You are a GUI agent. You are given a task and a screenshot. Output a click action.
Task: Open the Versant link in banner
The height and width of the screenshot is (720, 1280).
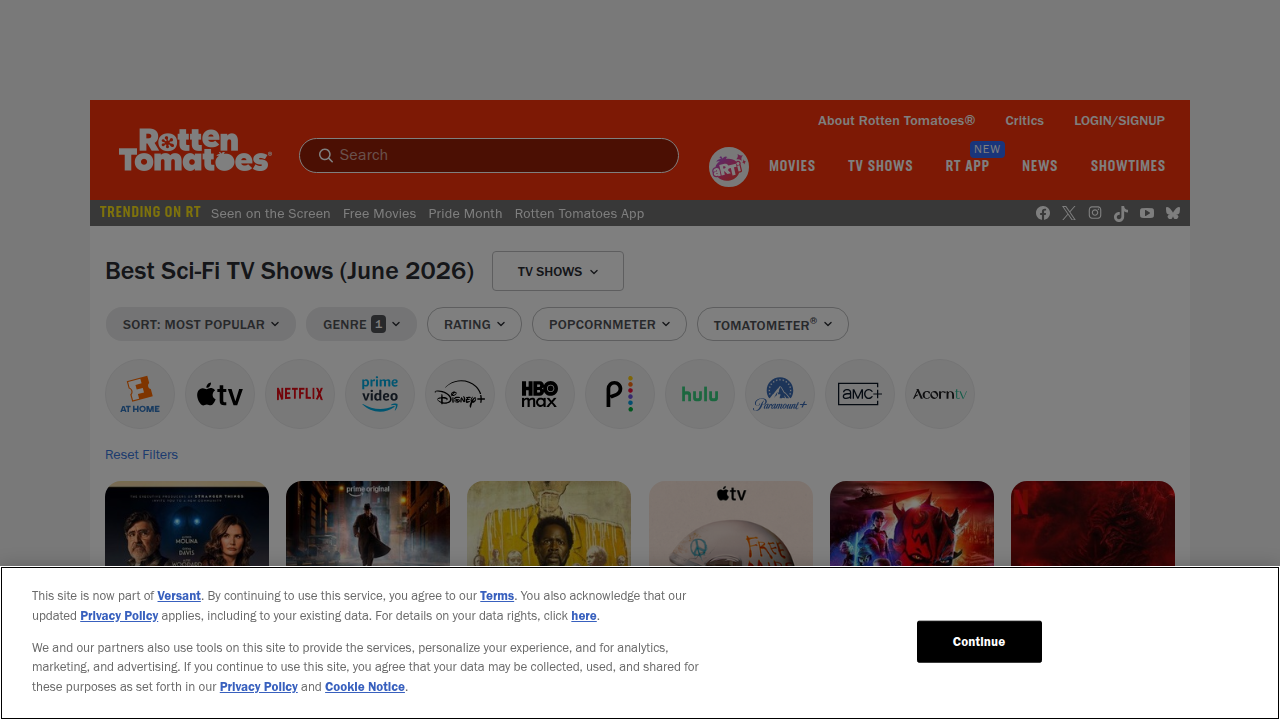tap(179, 596)
